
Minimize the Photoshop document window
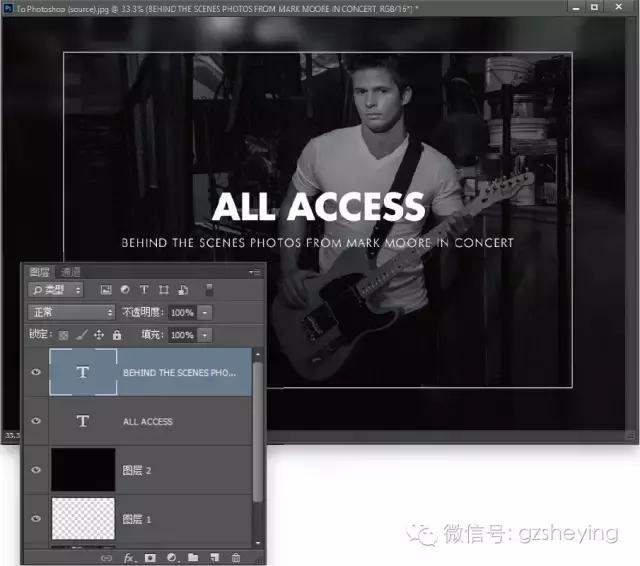coord(576,8)
